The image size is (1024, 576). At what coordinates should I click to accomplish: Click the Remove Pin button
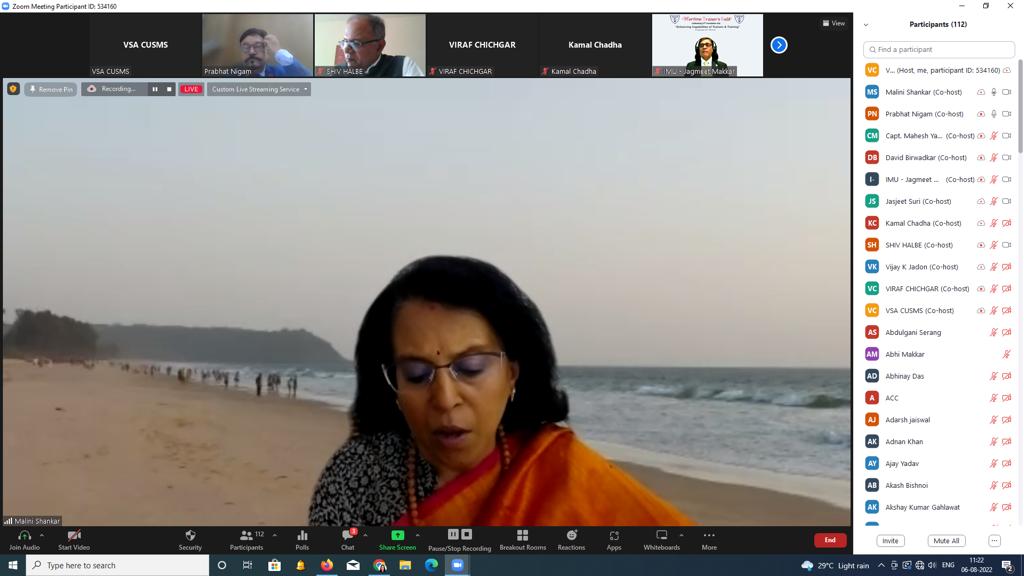pos(51,89)
